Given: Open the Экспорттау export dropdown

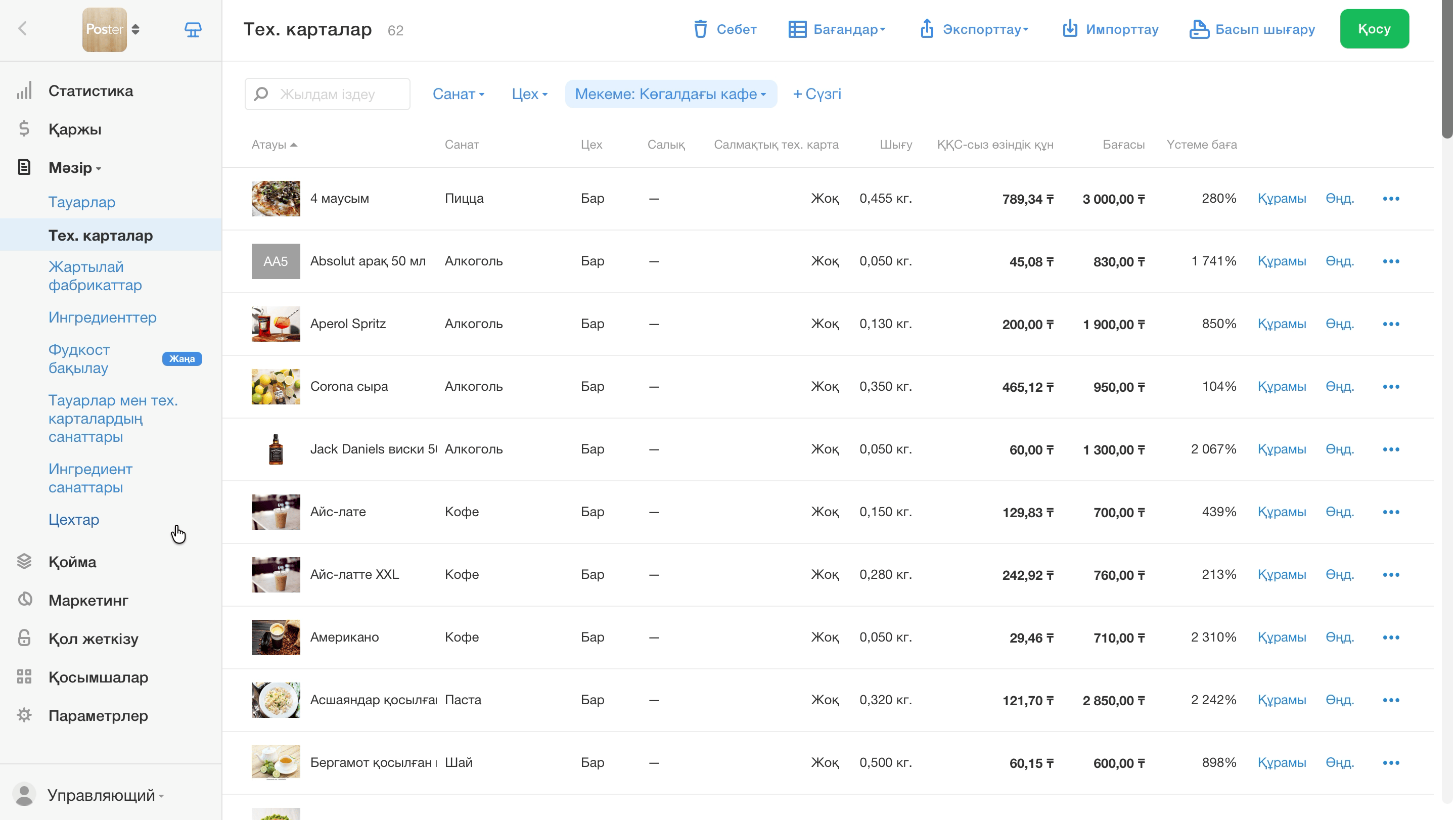Looking at the screenshot, I should pos(973,29).
